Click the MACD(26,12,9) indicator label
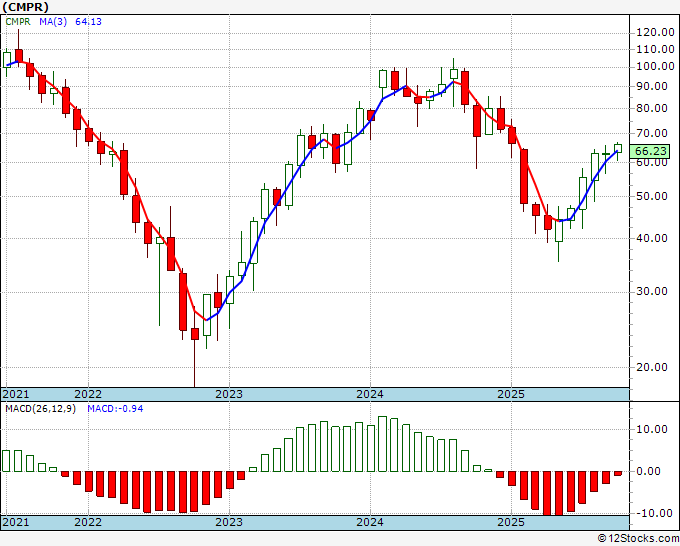The image size is (680, 546). point(40,409)
